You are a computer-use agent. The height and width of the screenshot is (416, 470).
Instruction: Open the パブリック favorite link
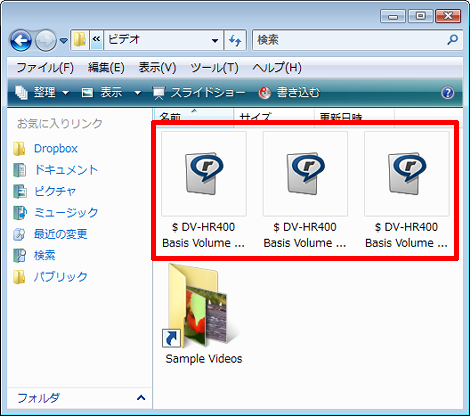pyautogui.click(x=61, y=277)
